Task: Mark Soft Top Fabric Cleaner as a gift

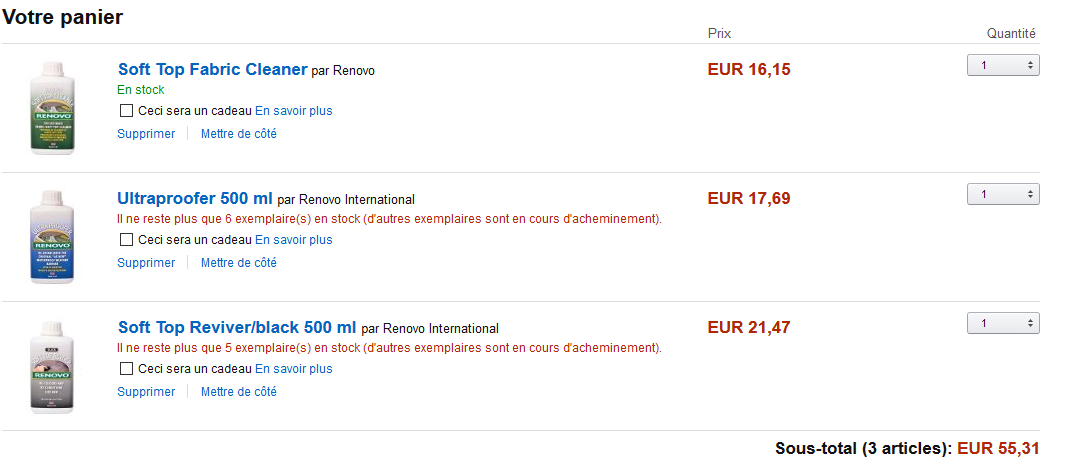Action: (x=126, y=110)
